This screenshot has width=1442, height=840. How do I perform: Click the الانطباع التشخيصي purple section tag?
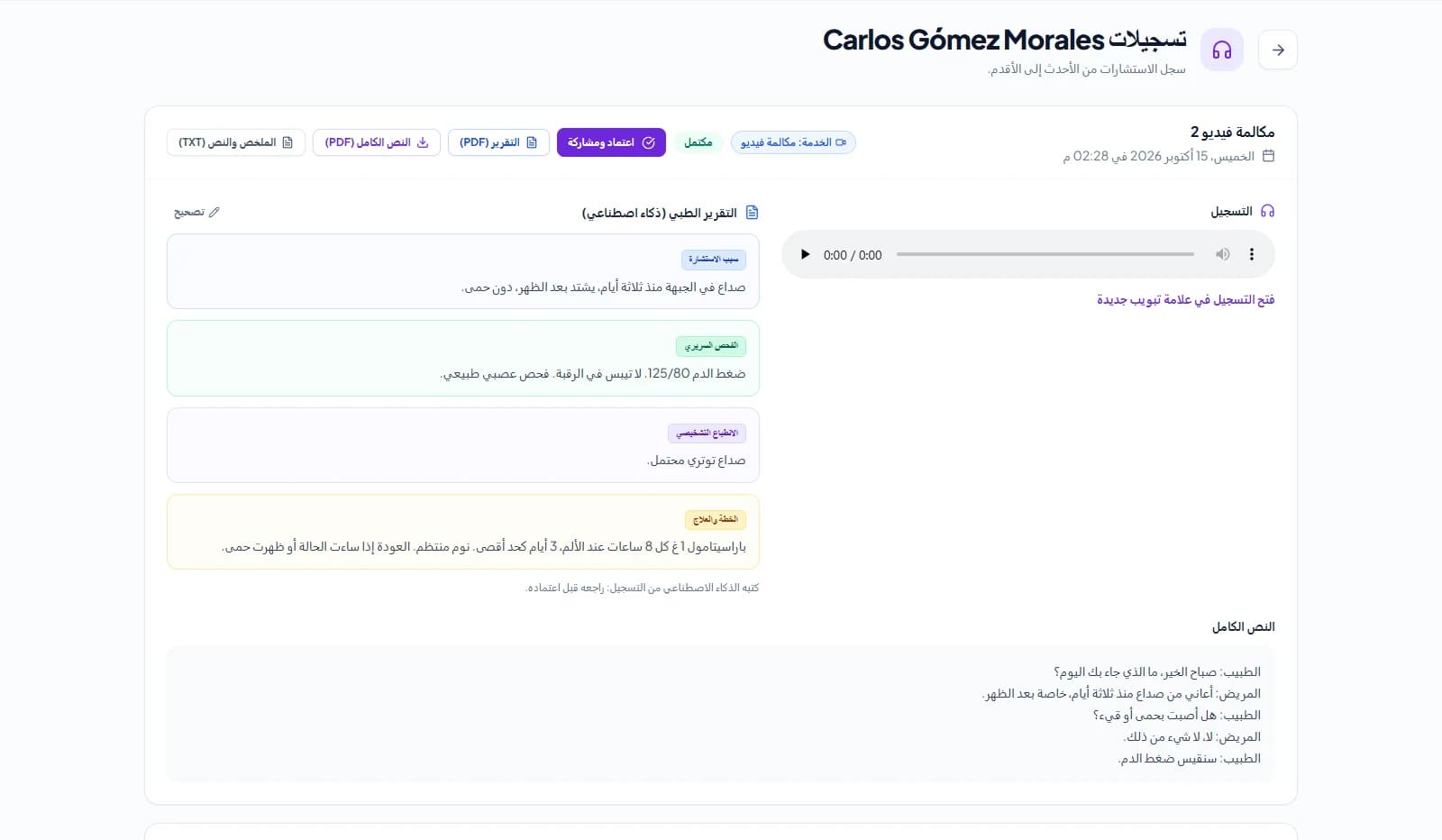tap(707, 434)
